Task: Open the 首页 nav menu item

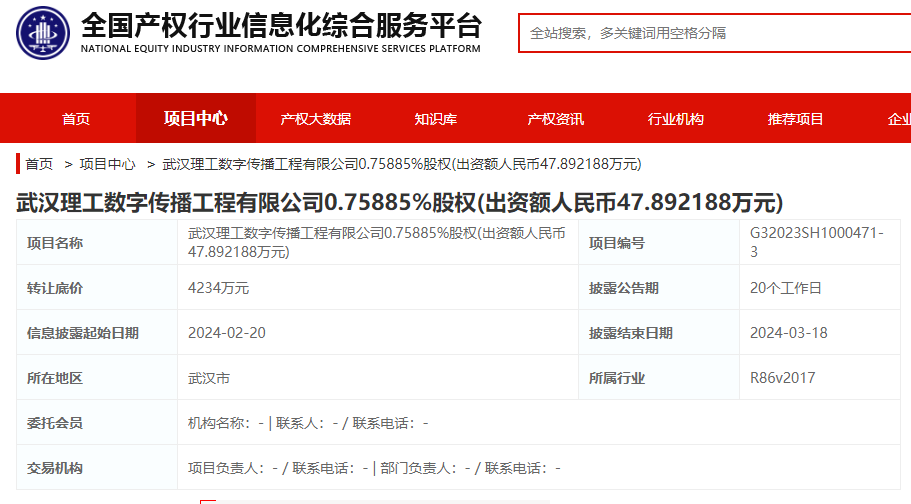Action: tap(76, 119)
